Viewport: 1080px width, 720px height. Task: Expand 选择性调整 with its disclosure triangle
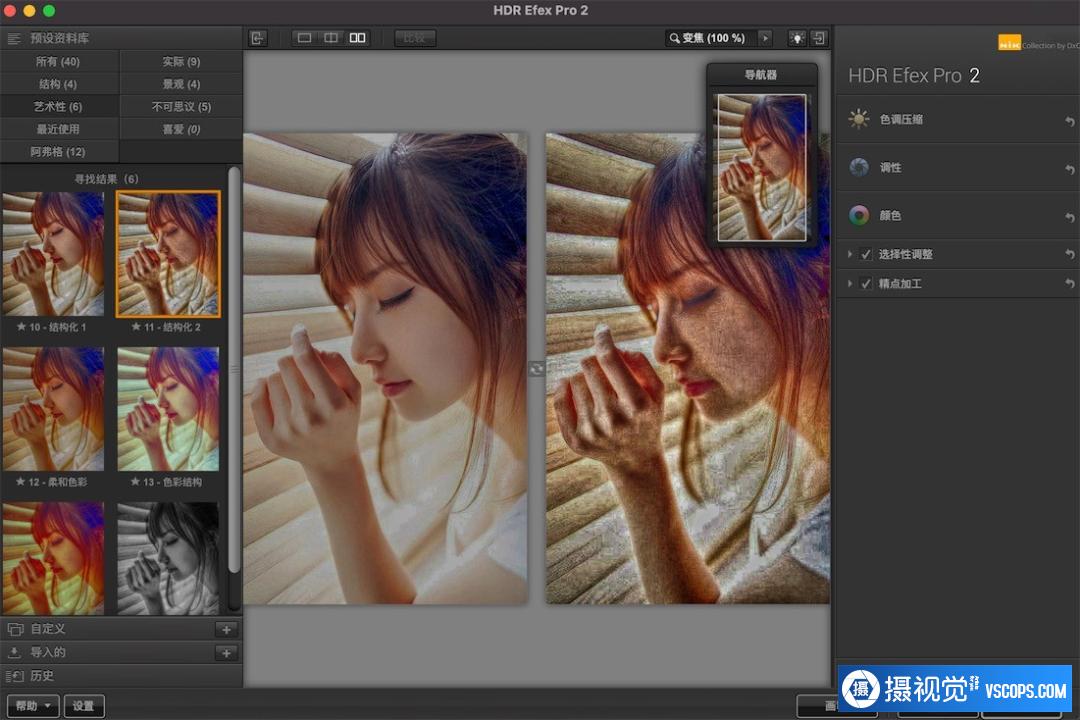[x=849, y=254]
